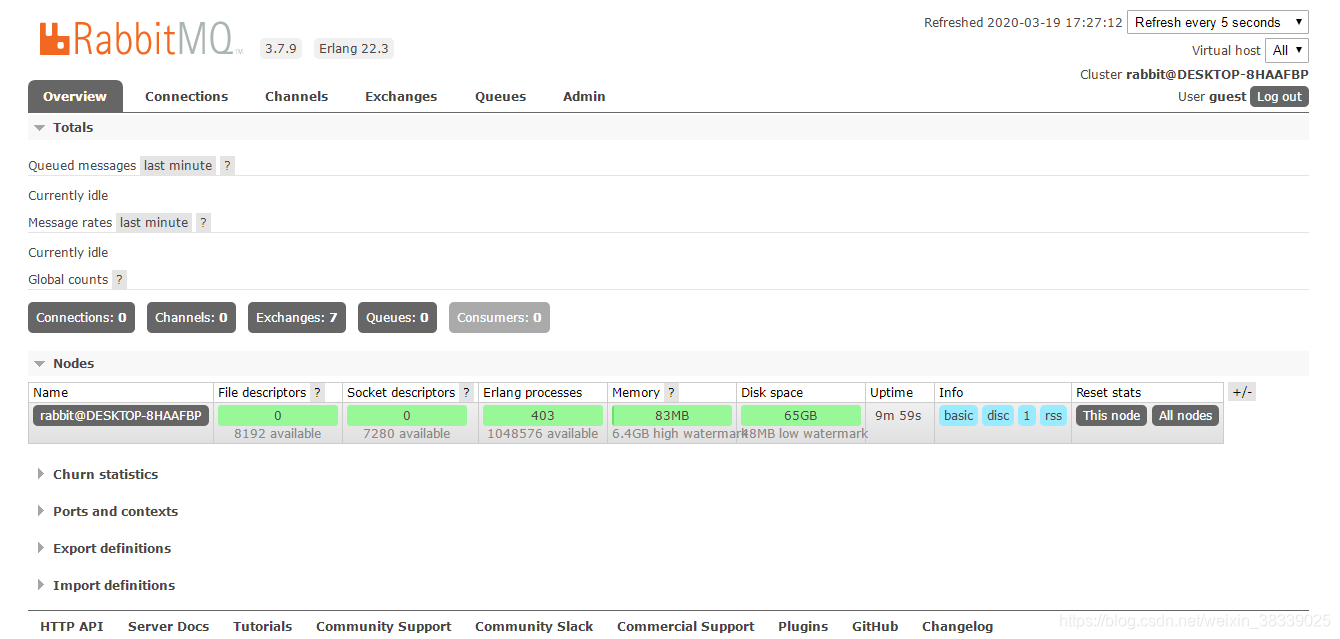
Task: Open the Tutorials footer link
Action: pos(263,627)
